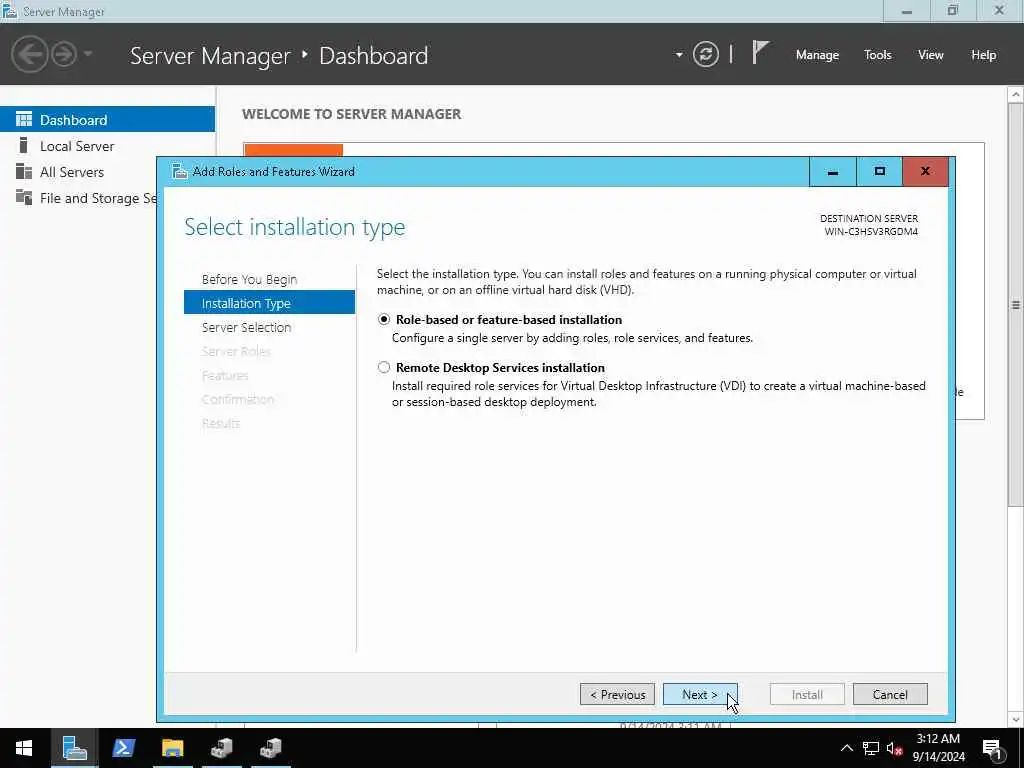The height and width of the screenshot is (768, 1024).
Task: Open the Help menu
Action: click(x=983, y=55)
